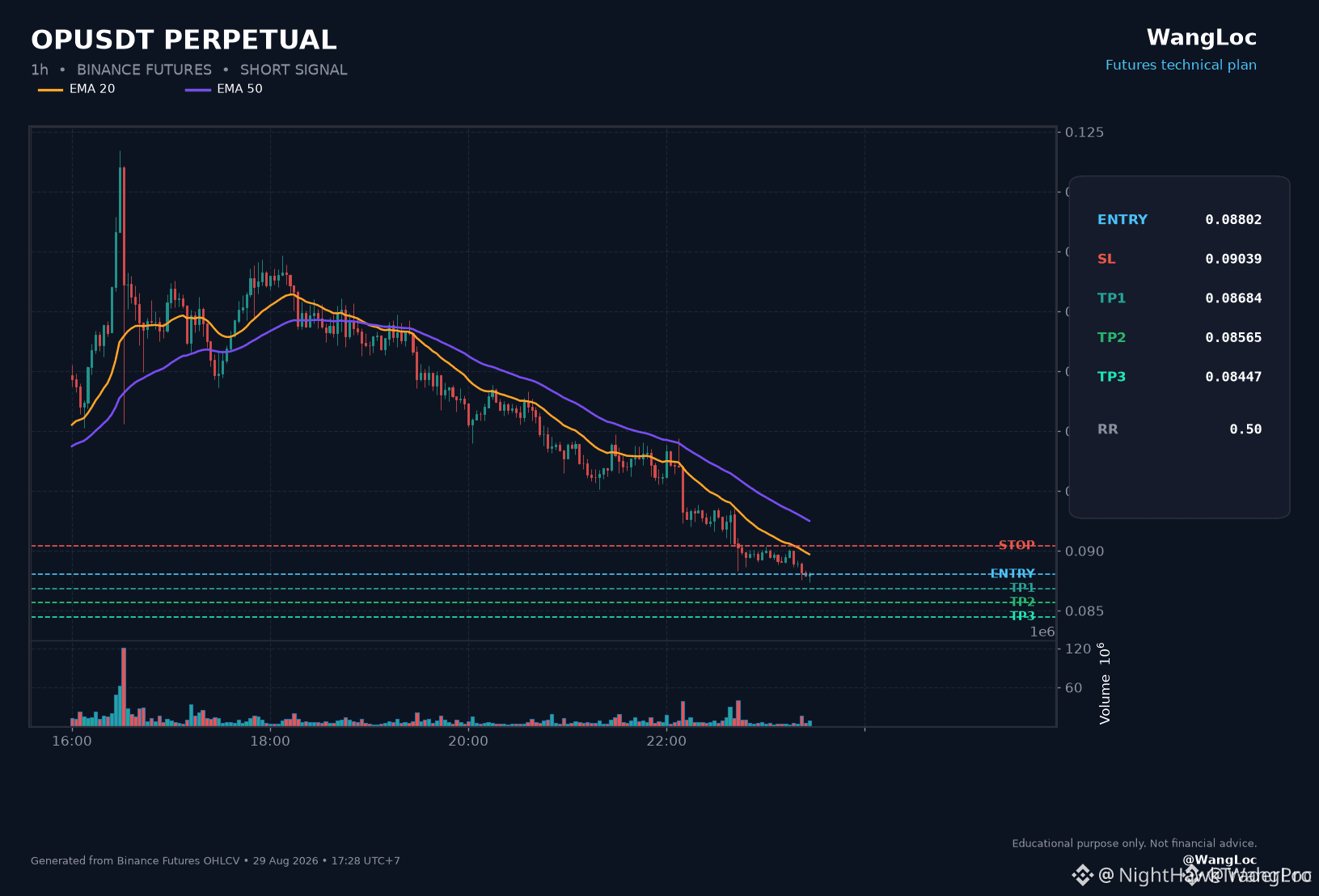Viewport: 1319px width, 896px height.
Task: Click the 0.090 price axis label
Action: pos(1084,552)
